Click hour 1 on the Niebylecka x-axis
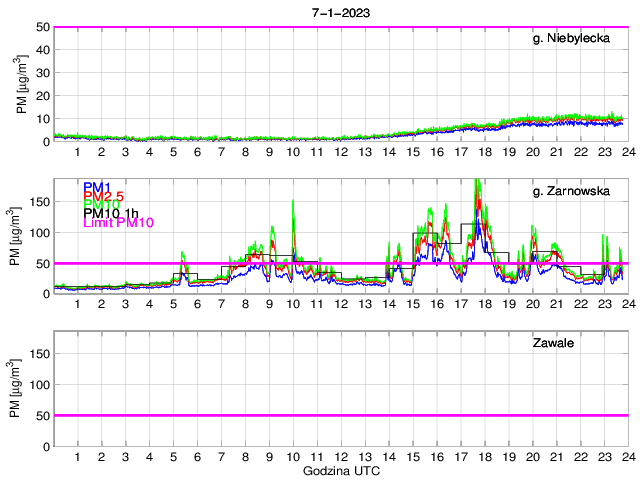This screenshot has width=640, height=480. pyautogui.click(x=78, y=152)
